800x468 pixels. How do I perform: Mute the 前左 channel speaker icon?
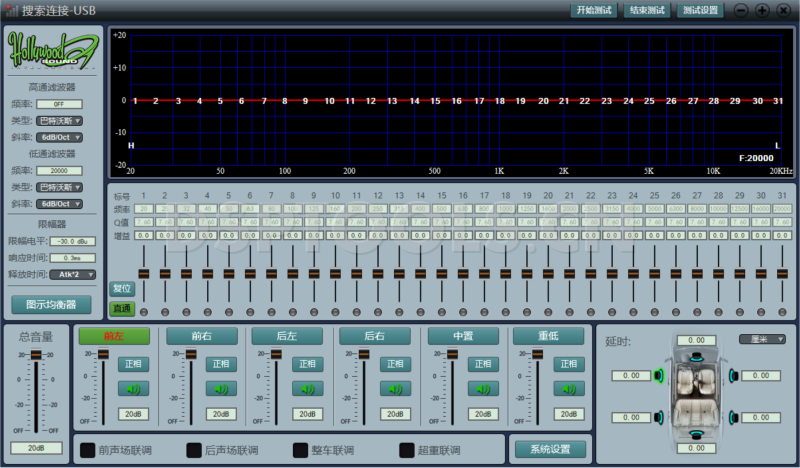coord(135,389)
